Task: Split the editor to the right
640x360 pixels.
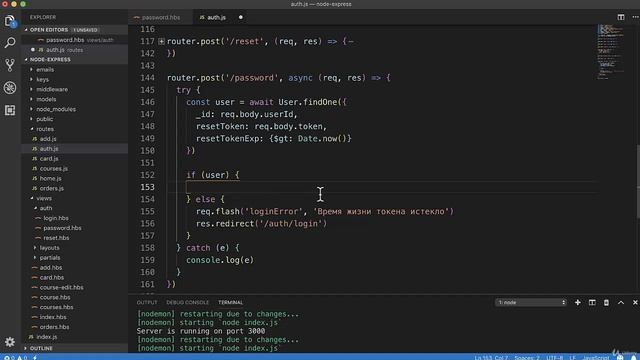Action: [x=621, y=17]
